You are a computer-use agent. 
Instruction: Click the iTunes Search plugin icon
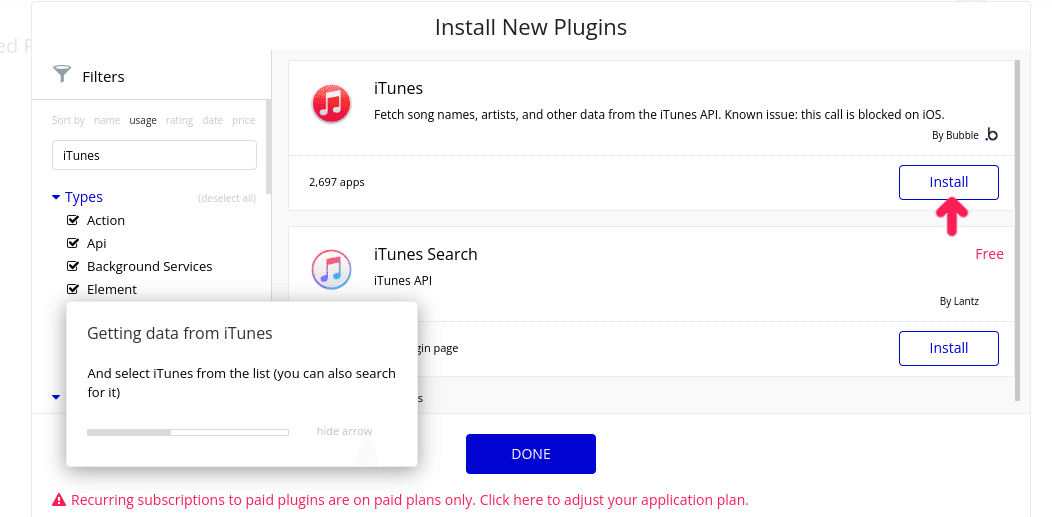click(x=331, y=270)
